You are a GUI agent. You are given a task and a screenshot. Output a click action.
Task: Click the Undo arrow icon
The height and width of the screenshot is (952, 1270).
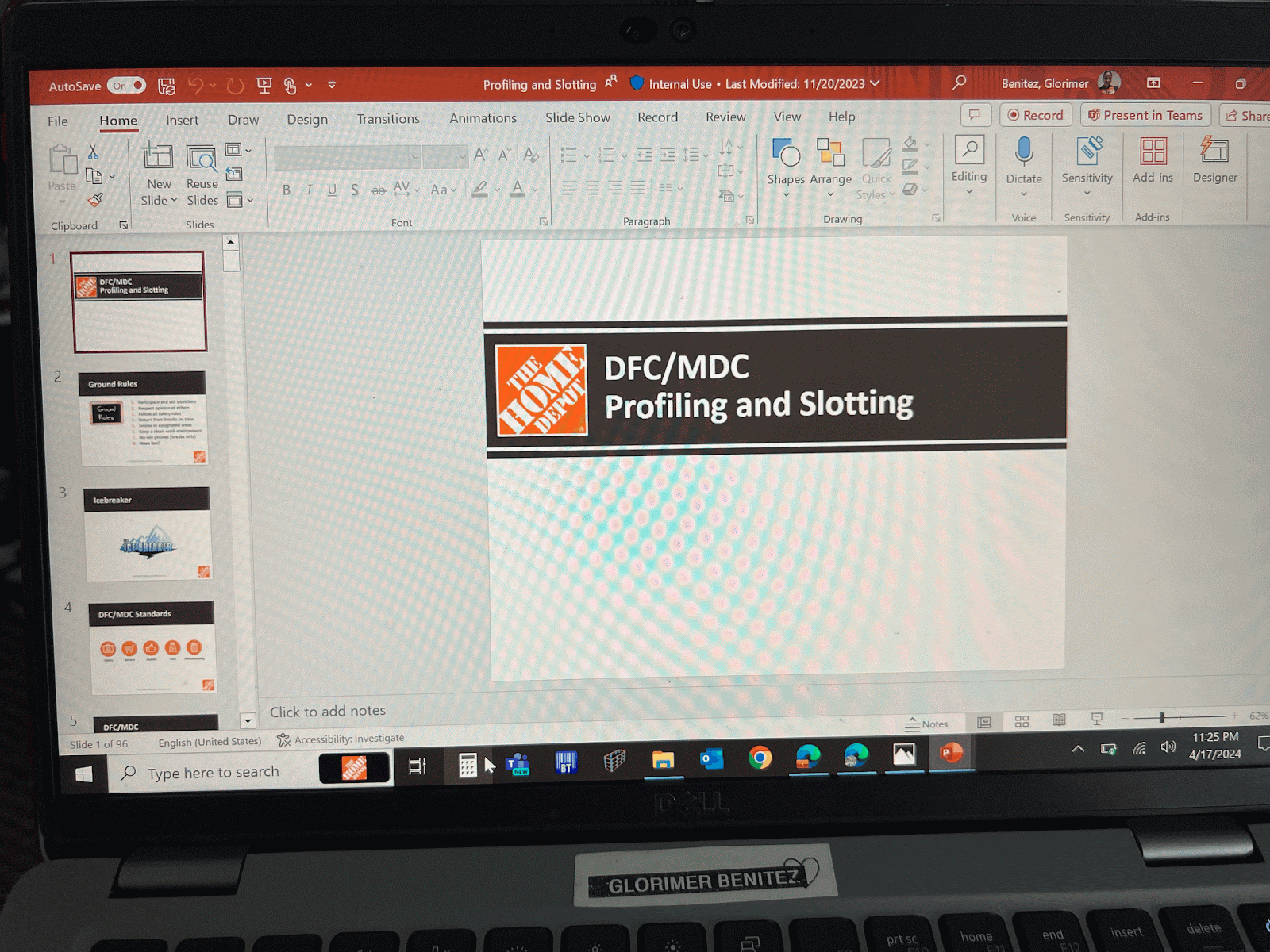(195, 85)
